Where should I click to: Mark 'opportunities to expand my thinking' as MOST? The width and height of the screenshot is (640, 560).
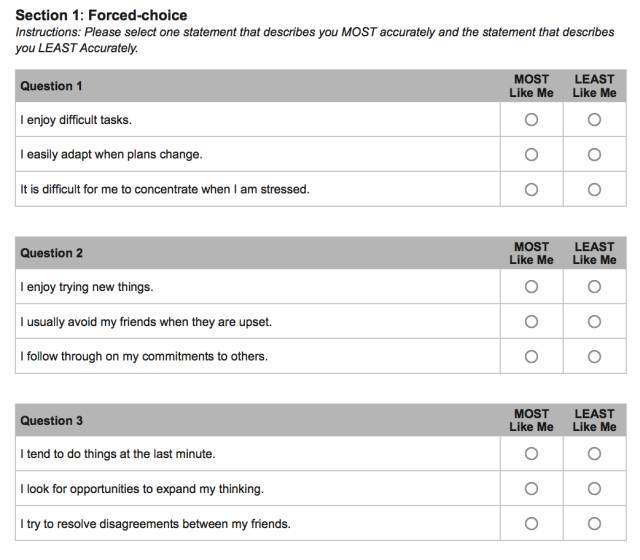click(531, 489)
